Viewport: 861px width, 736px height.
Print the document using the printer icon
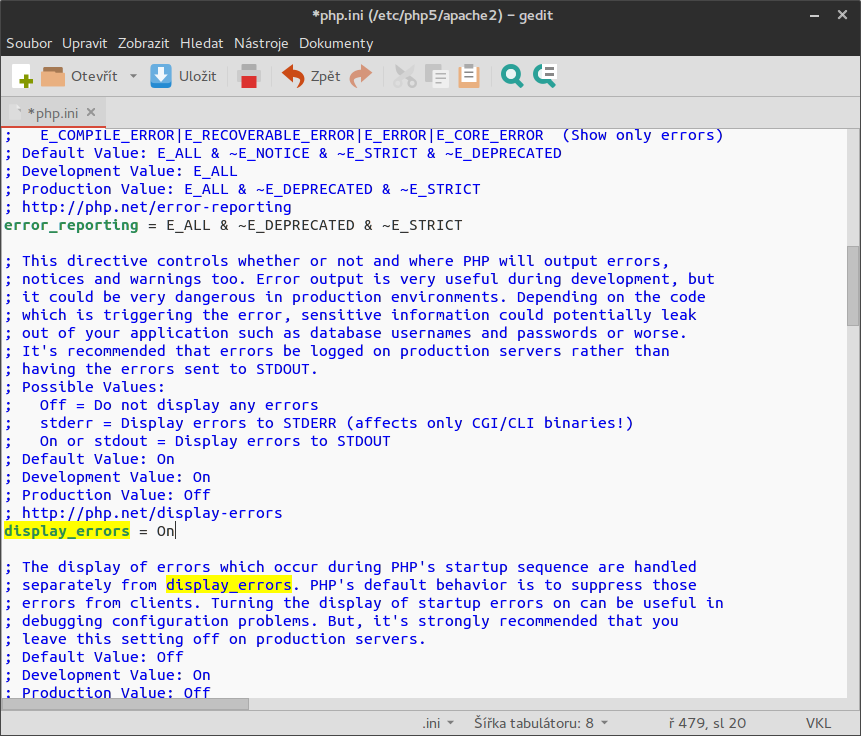tap(249, 76)
